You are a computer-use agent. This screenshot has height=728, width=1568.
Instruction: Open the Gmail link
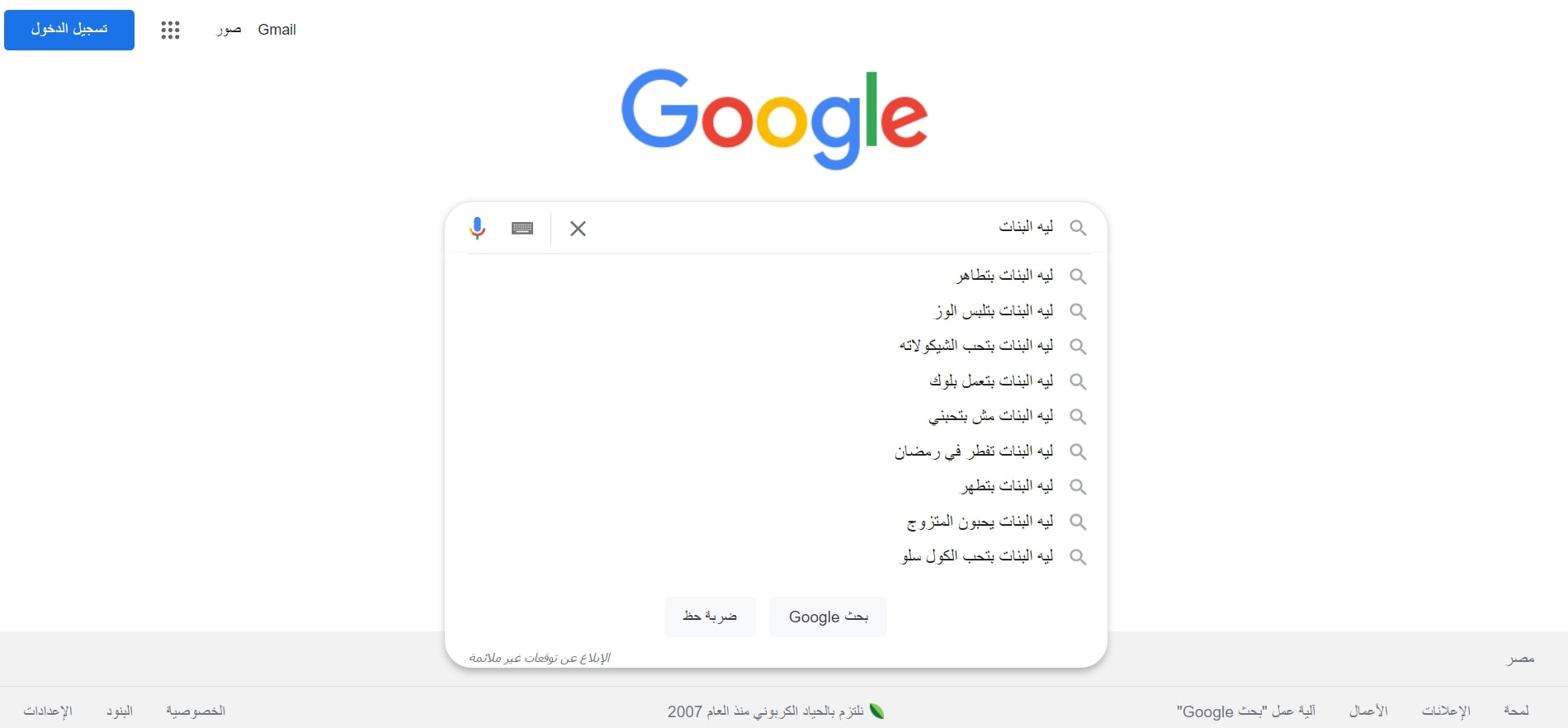[276, 30]
